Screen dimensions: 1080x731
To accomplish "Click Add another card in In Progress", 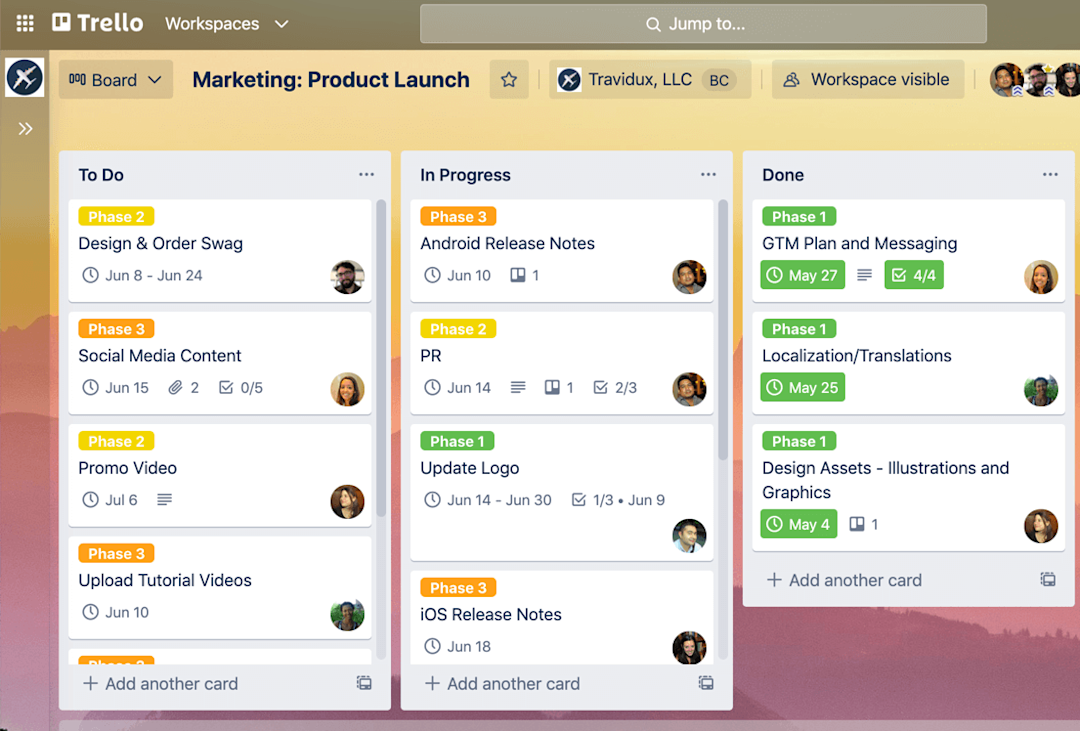I will (502, 684).
